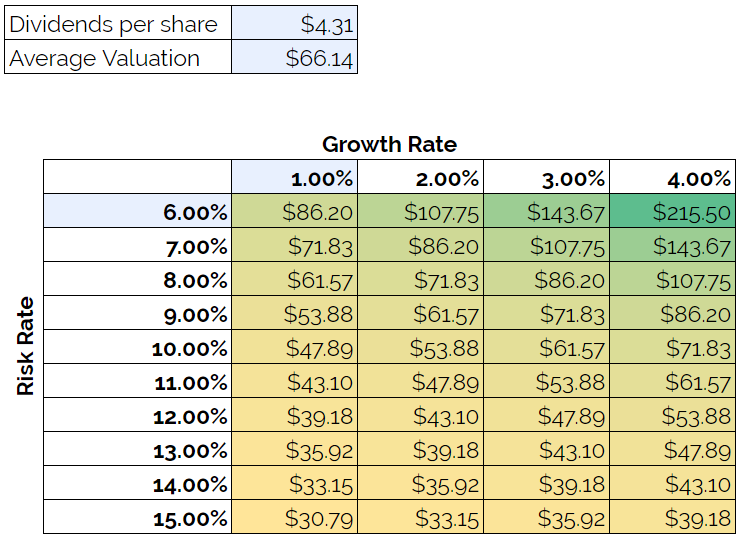Click the 10.00% risk rate row header
This screenshot has height=545, width=747.
137,348
